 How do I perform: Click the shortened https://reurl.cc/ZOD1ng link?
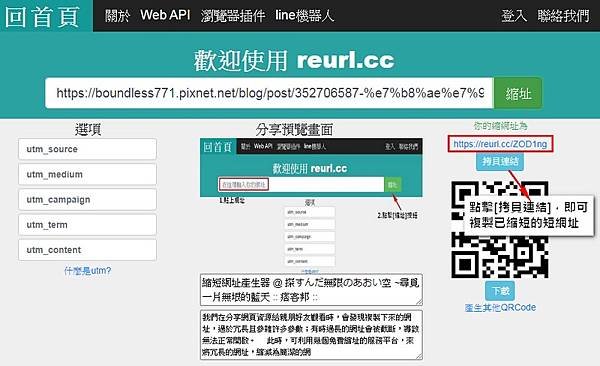coord(500,144)
